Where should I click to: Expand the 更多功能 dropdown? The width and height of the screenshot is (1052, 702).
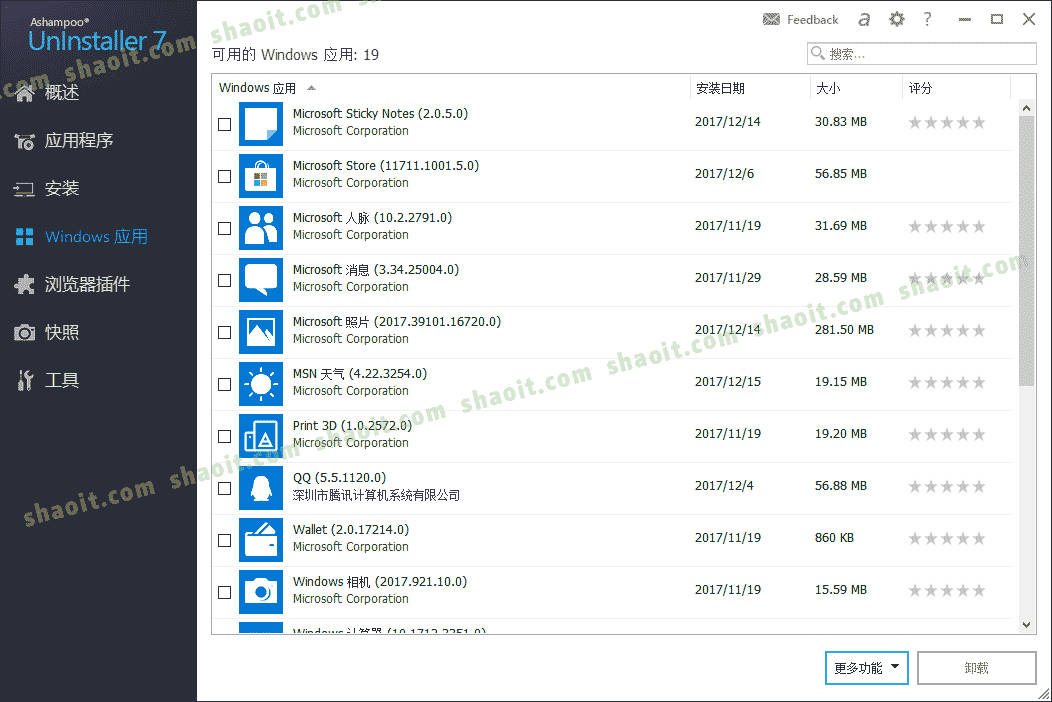tap(866, 668)
